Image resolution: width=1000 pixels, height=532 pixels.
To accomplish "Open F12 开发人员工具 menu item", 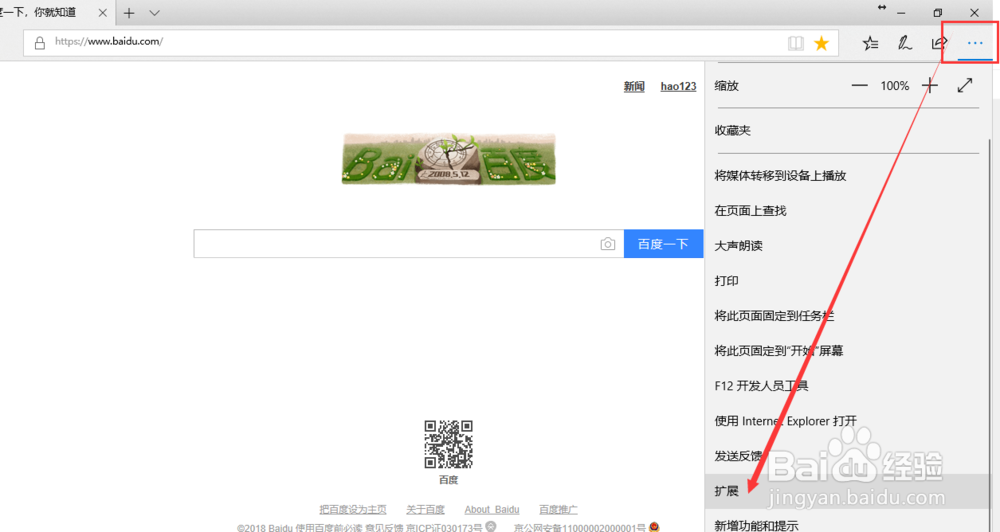I will pyautogui.click(x=848, y=386).
